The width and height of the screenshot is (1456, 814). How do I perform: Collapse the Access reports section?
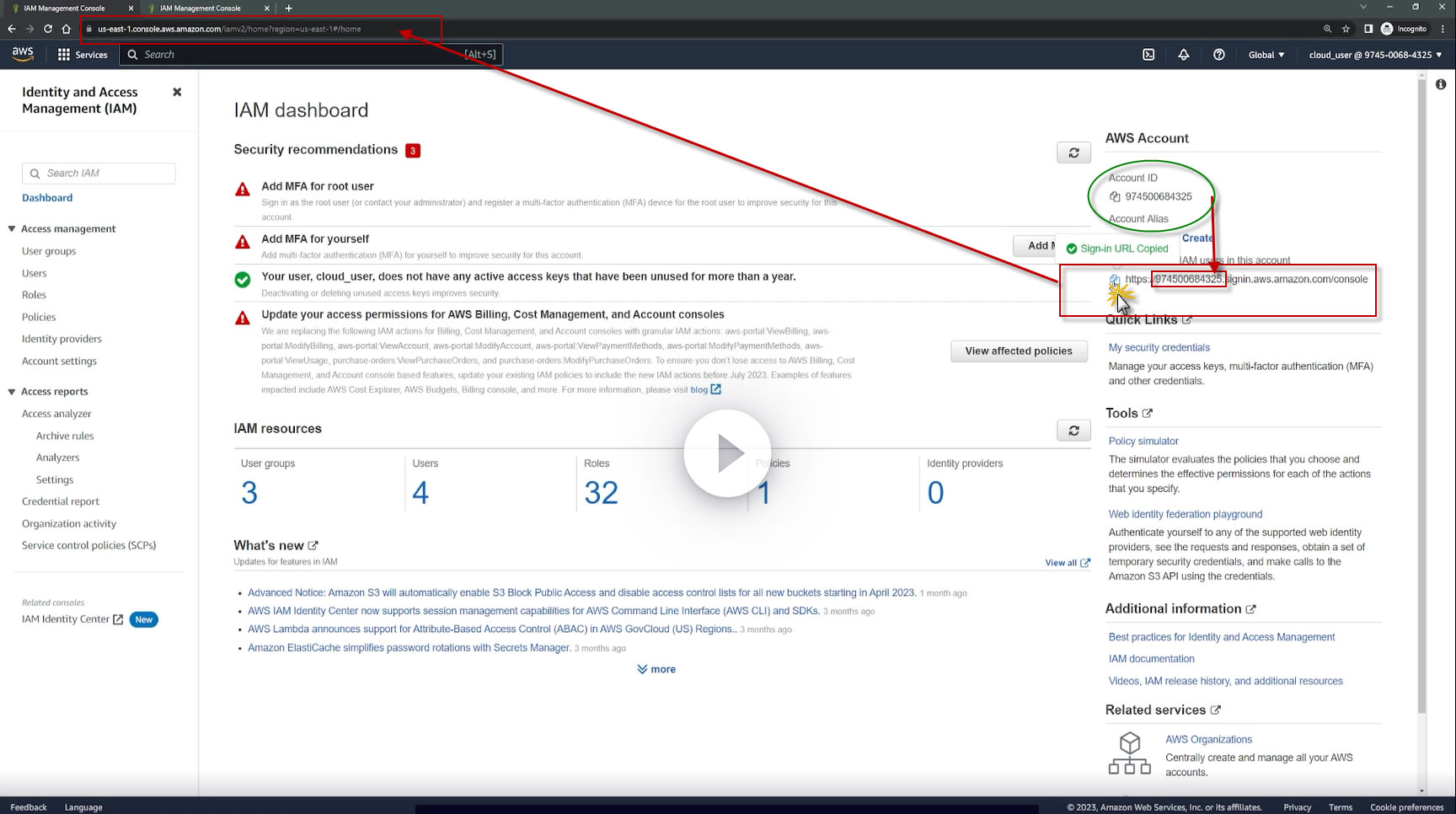[12, 391]
